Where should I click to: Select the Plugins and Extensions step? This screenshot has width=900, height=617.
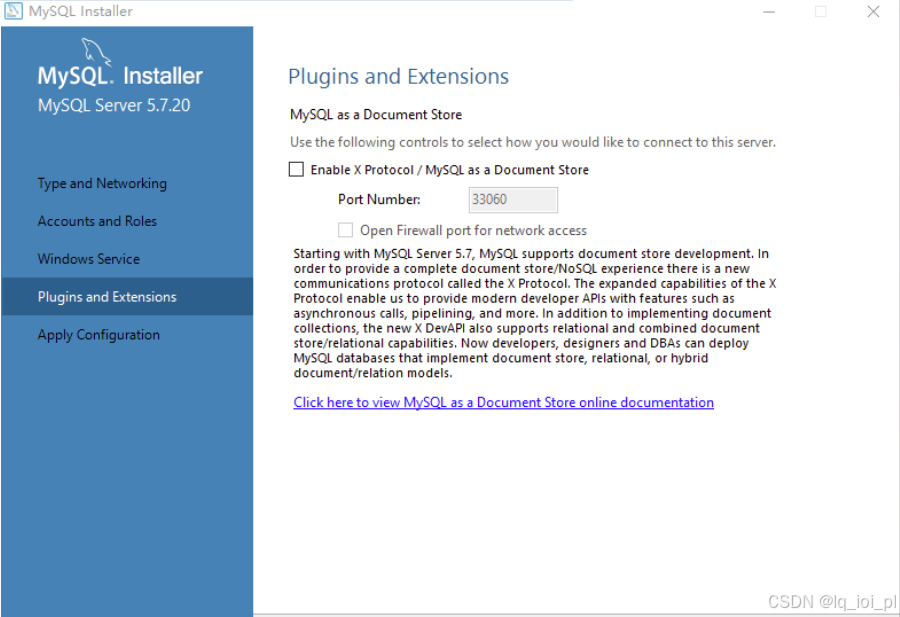click(x=127, y=297)
